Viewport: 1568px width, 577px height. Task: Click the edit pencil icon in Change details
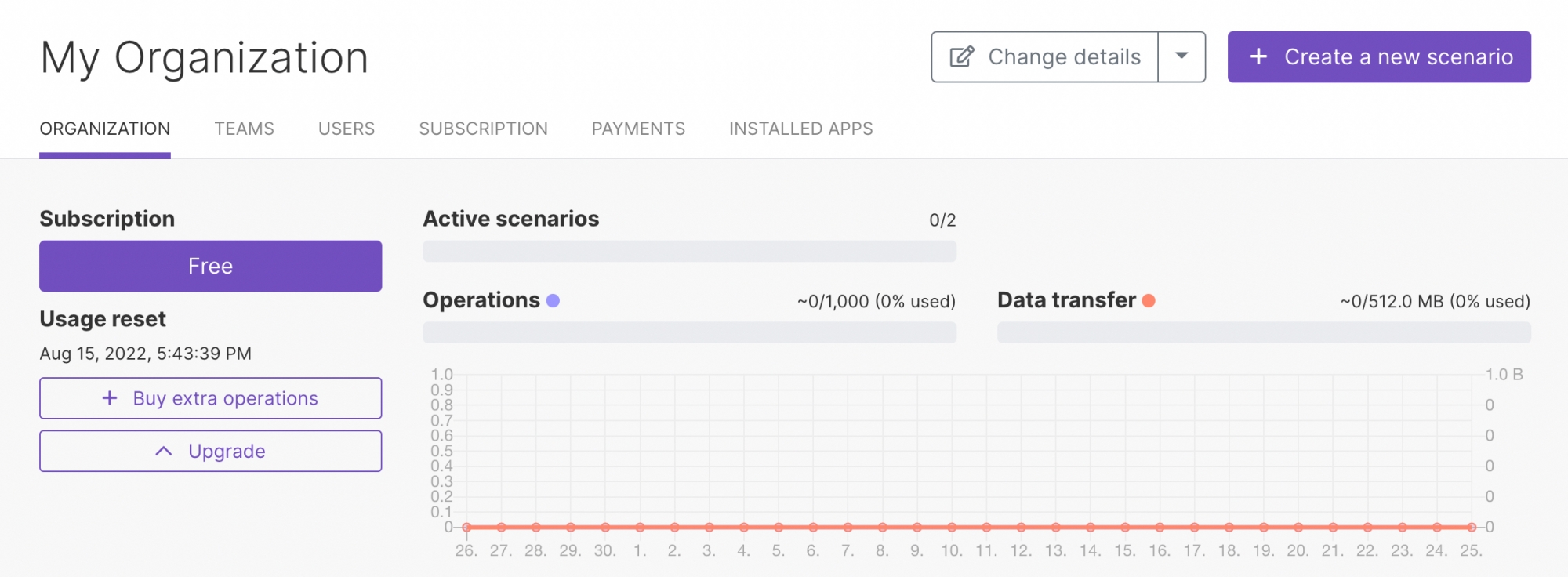click(962, 57)
